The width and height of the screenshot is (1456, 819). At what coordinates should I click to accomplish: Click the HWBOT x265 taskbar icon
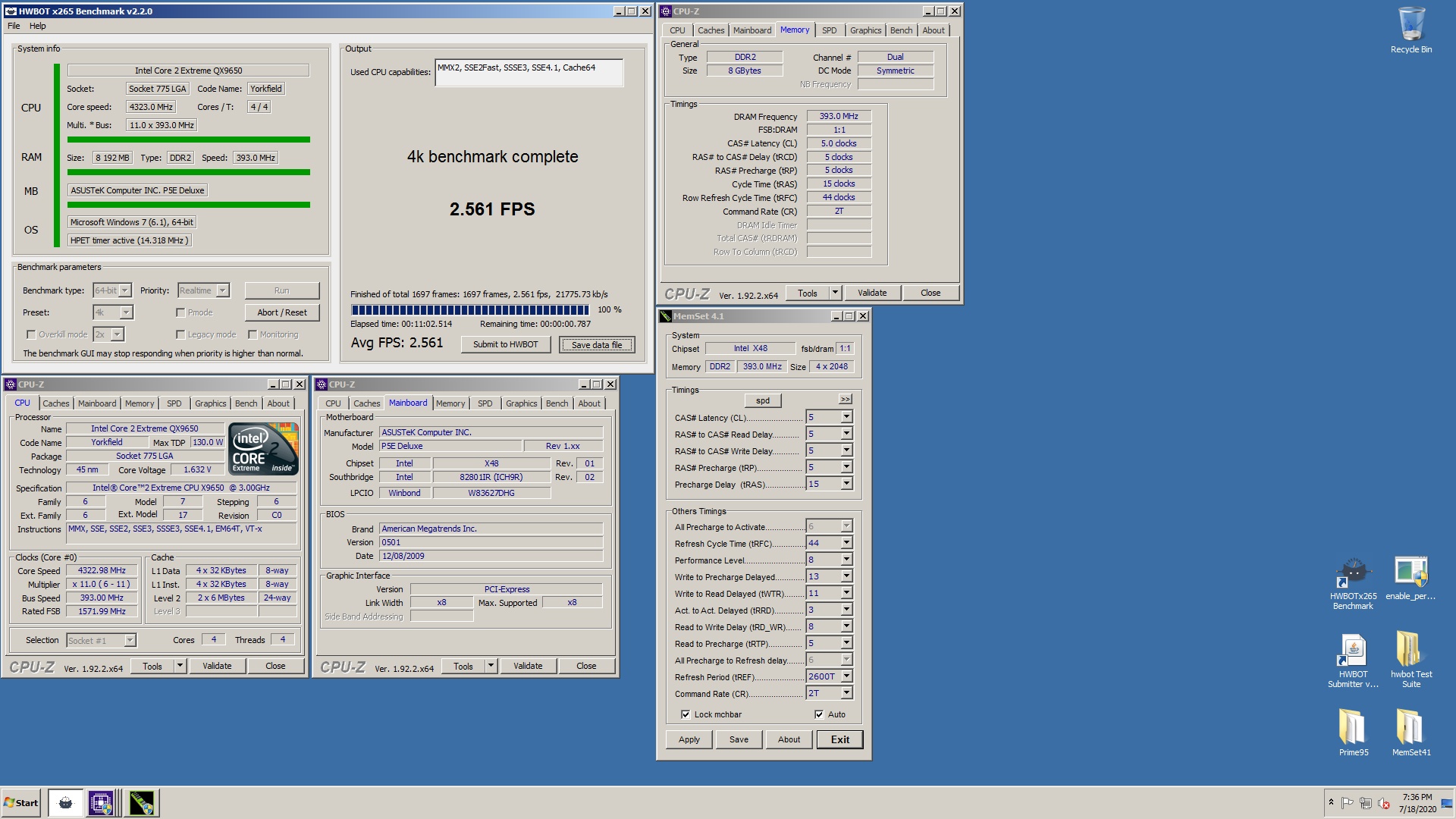(65, 802)
